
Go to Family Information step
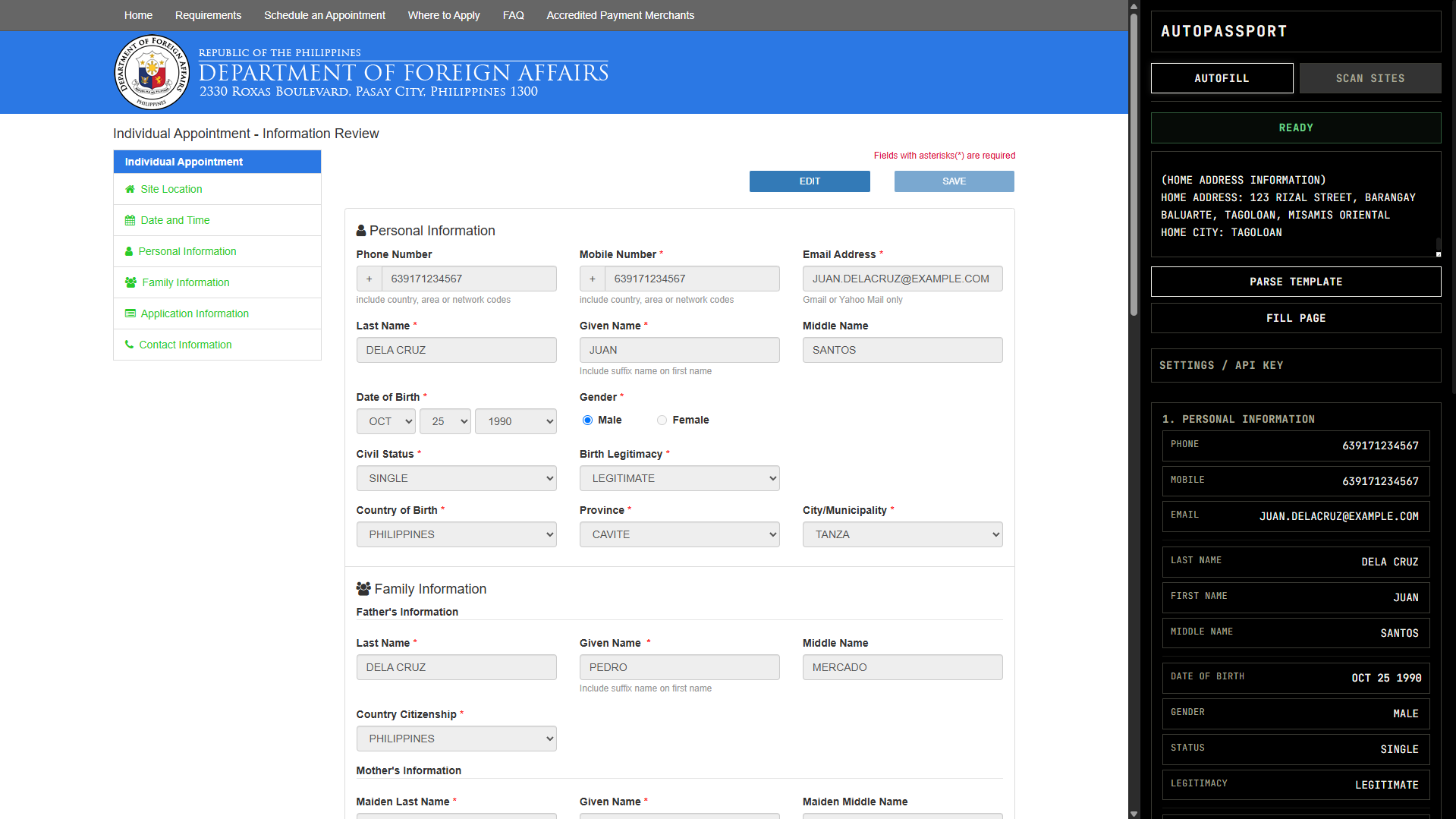[217, 282]
